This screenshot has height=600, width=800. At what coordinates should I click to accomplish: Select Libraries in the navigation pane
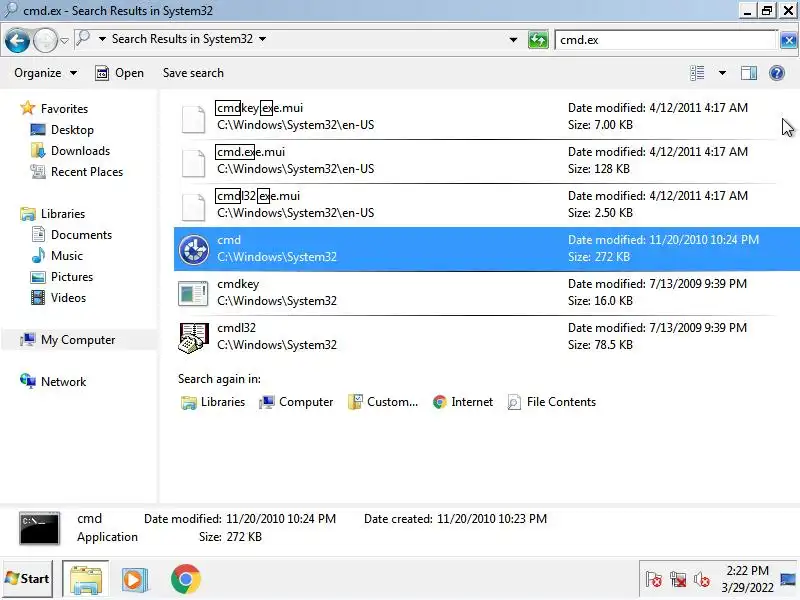pos(53,213)
